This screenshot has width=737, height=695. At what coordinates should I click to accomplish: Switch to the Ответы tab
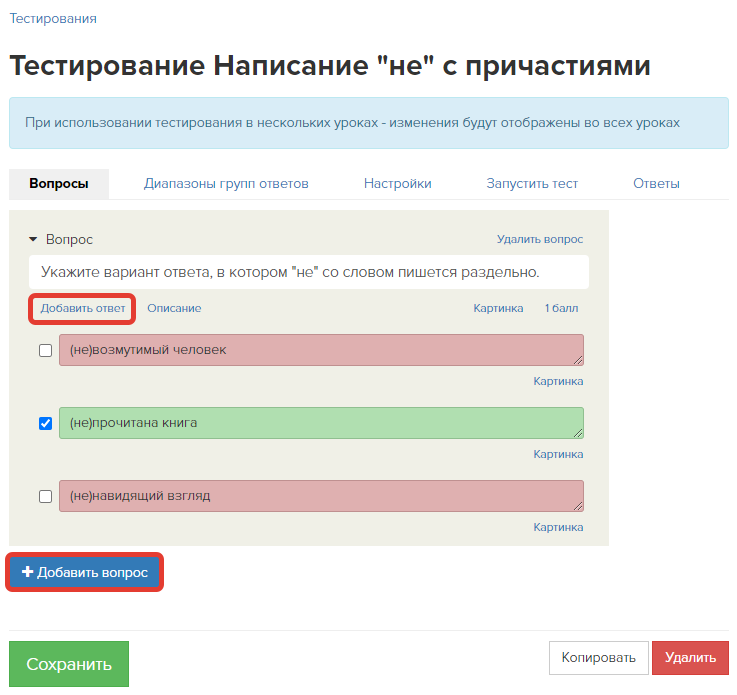click(656, 184)
